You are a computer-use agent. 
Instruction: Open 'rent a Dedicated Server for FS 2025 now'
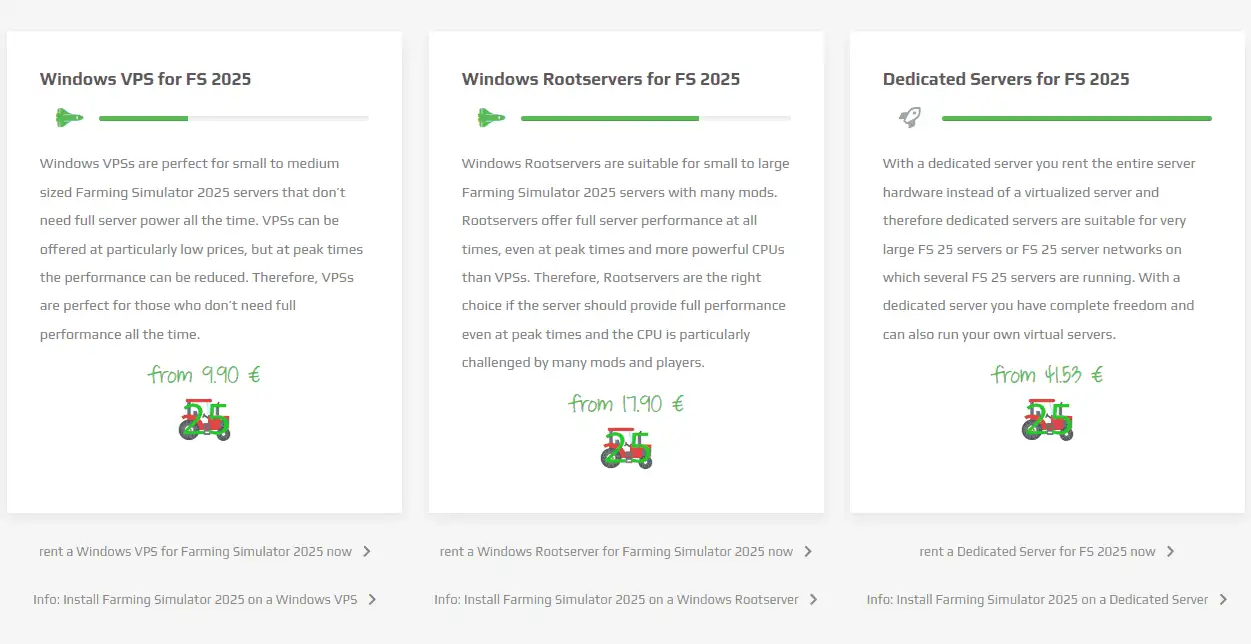click(1037, 551)
